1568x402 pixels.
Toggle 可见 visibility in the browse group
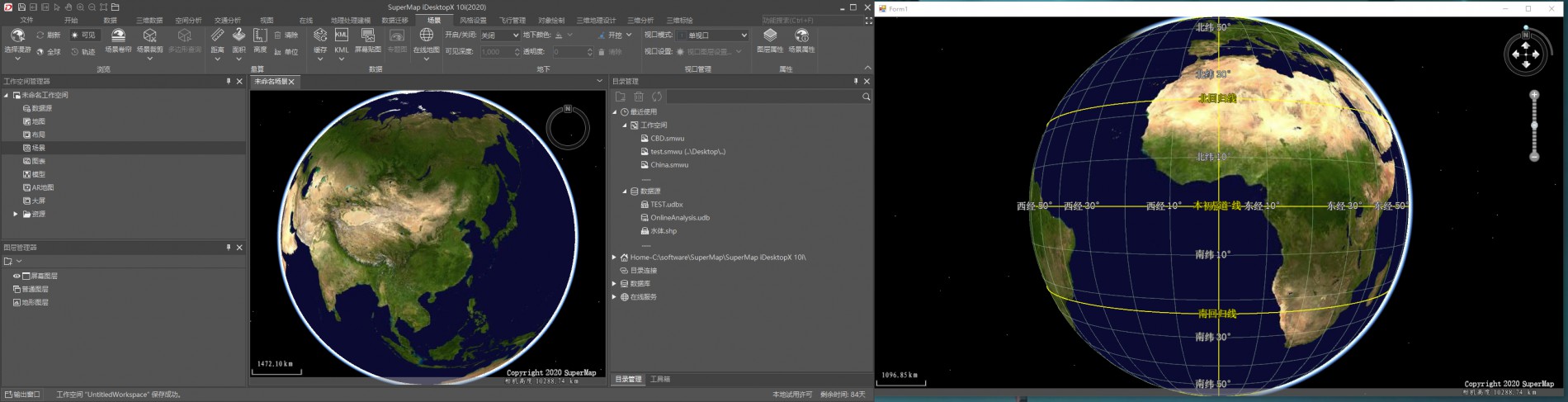point(83,35)
